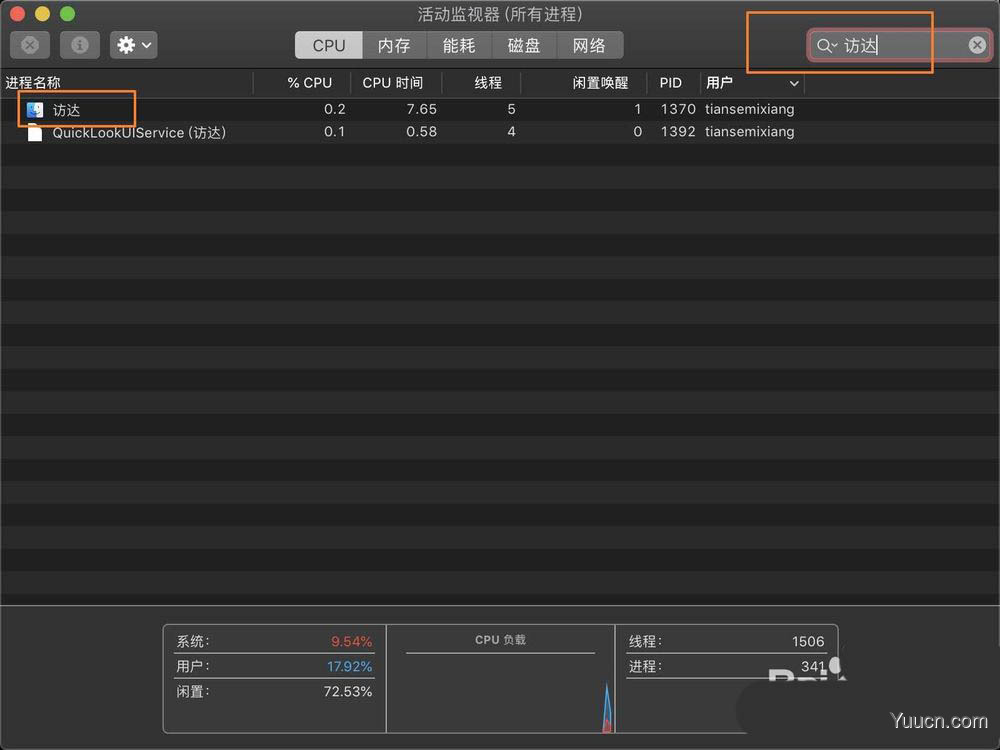1000x750 pixels.
Task: Select the 访达 process name
Action: click(66, 110)
